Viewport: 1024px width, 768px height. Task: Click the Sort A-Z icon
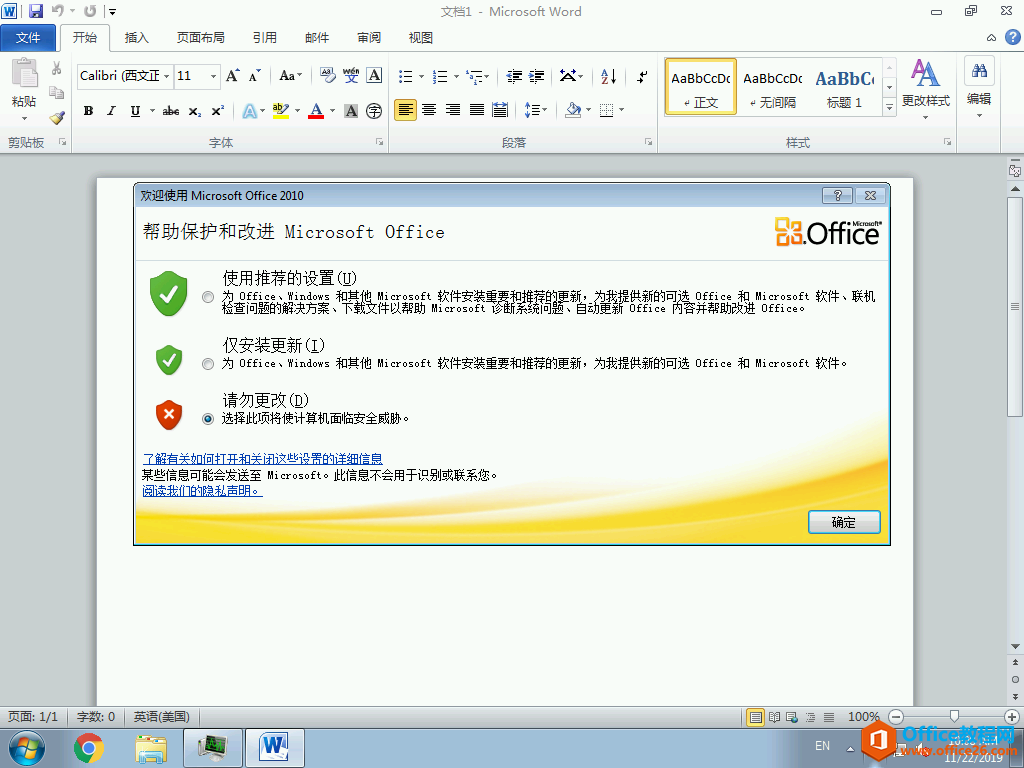coord(609,76)
